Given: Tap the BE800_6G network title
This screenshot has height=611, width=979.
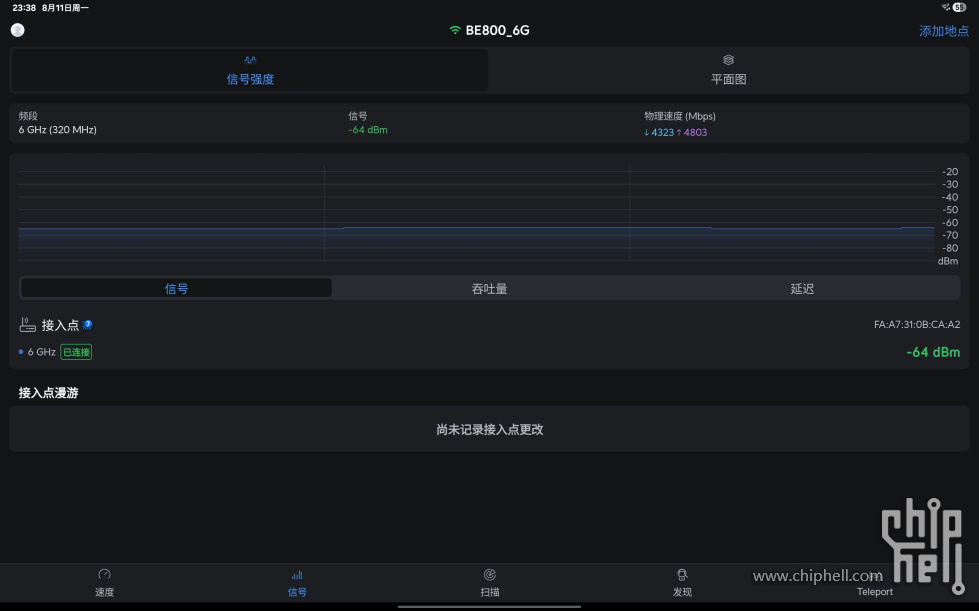Looking at the screenshot, I should click(498, 30).
